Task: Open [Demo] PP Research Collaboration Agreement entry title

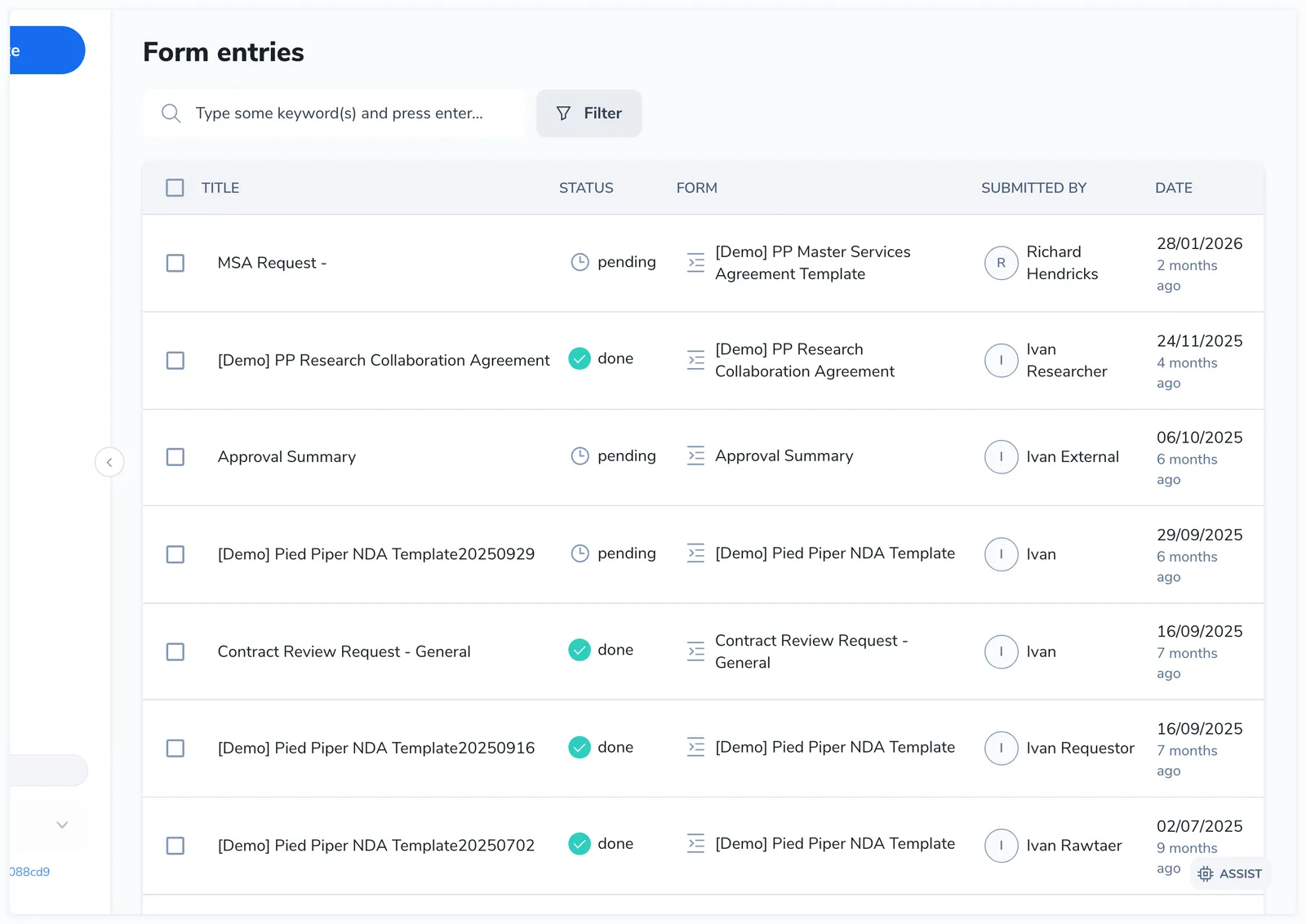Action: click(x=384, y=360)
